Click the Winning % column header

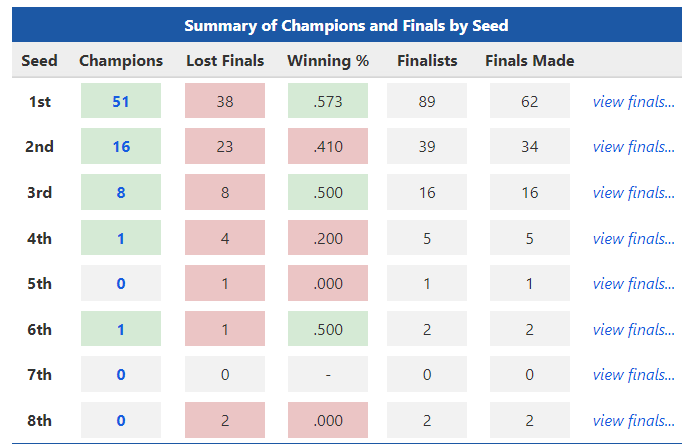pos(328,61)
